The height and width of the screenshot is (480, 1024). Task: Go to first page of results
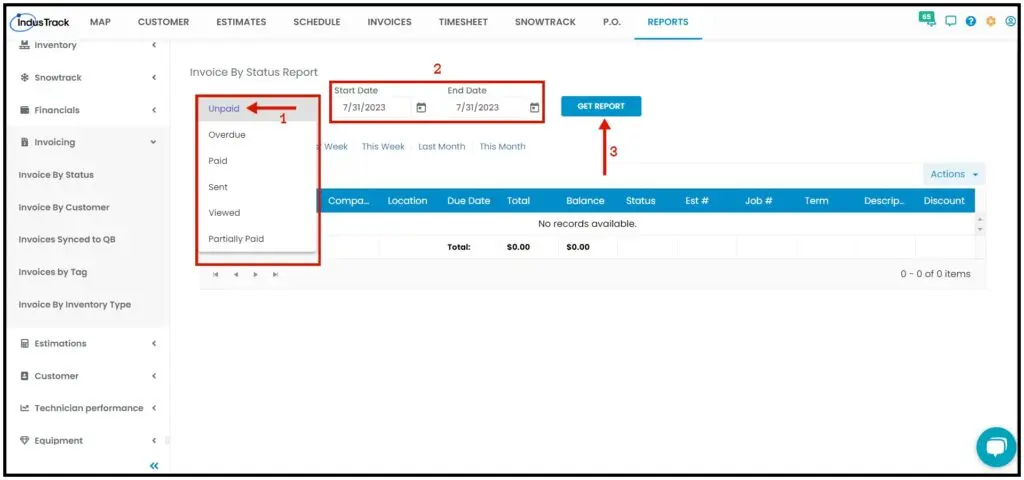click(x=216, y=274)
